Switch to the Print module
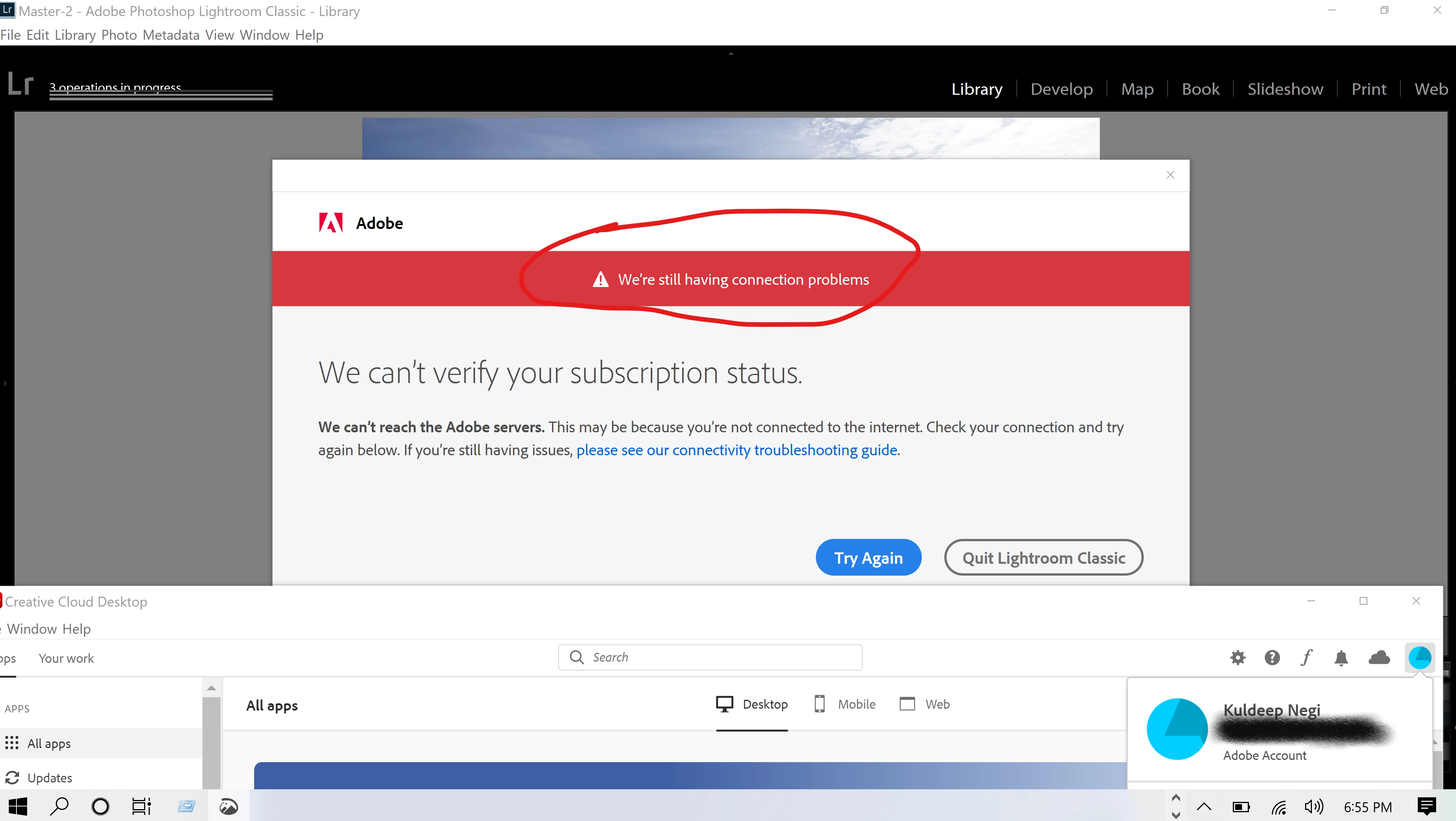 (1368, 89)
